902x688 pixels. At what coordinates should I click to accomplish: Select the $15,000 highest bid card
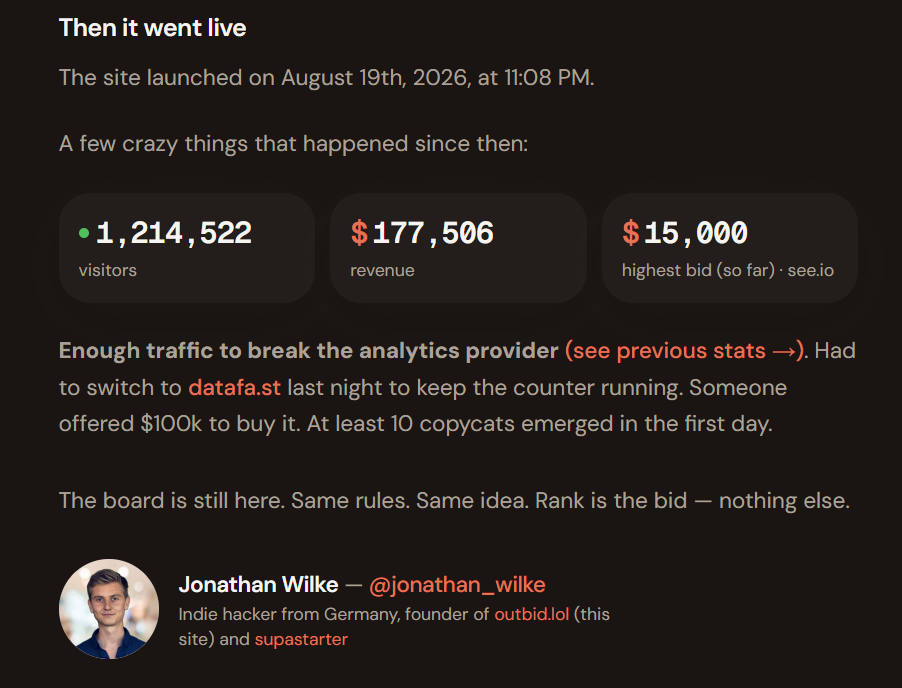point(730,248)
